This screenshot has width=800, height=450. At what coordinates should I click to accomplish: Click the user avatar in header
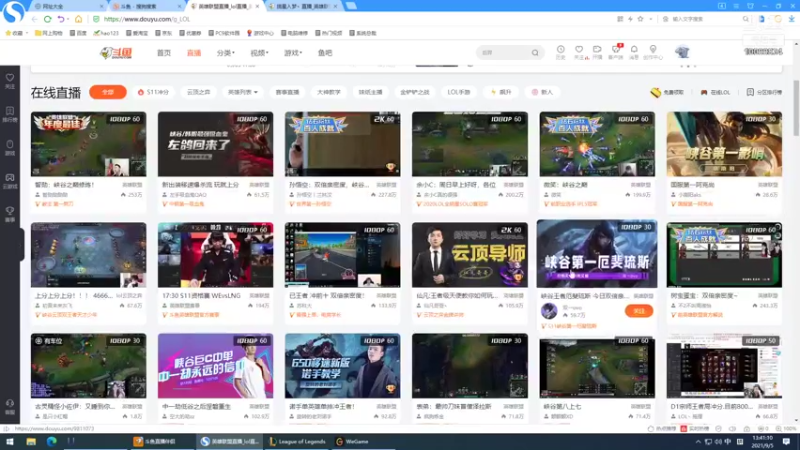pyautogui.click(x=682, y=52)
